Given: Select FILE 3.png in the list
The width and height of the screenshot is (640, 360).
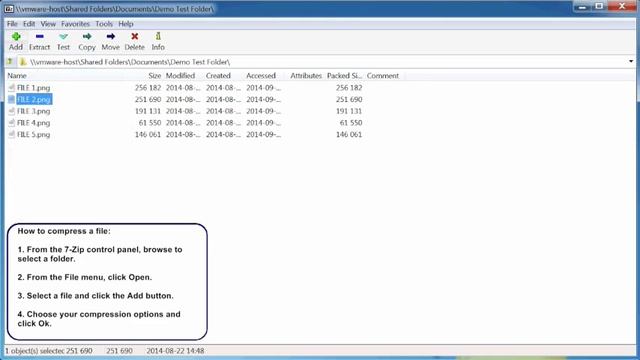Looking at the screenshot, I should pos(33,111).
